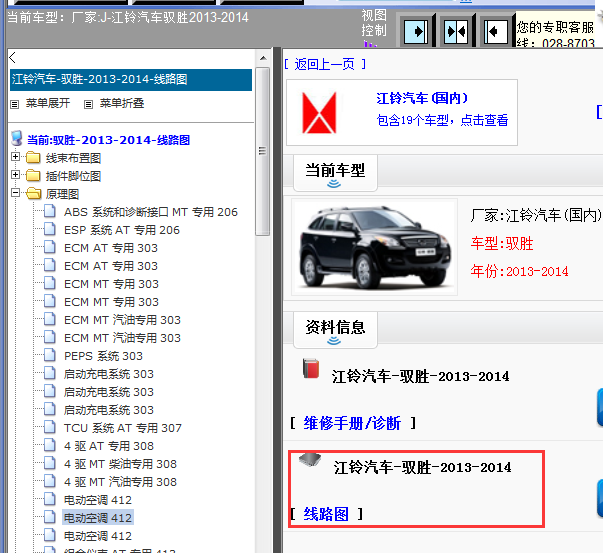Open the 当前车型 tab
The image size is (603, 553).
click(x=335, y=173)
